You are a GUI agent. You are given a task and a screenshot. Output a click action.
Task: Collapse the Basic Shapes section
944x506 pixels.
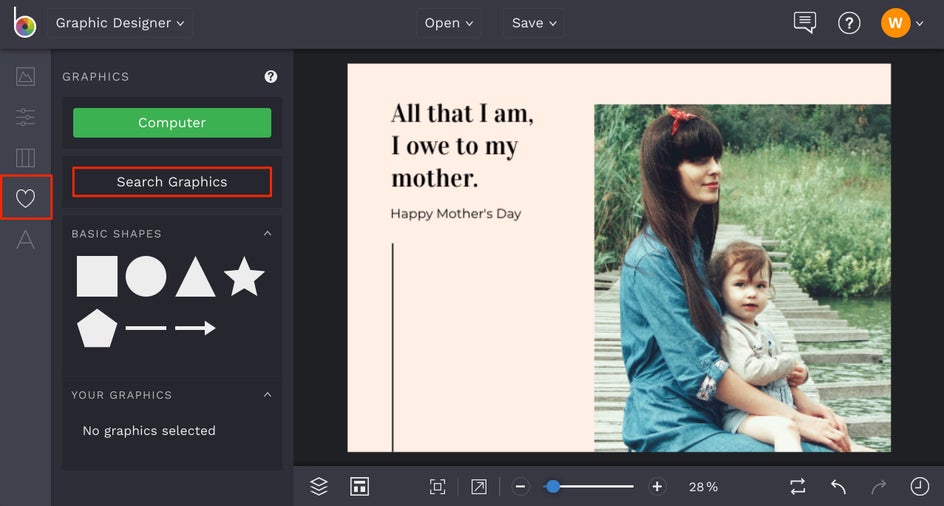click(x=268, y=233)
